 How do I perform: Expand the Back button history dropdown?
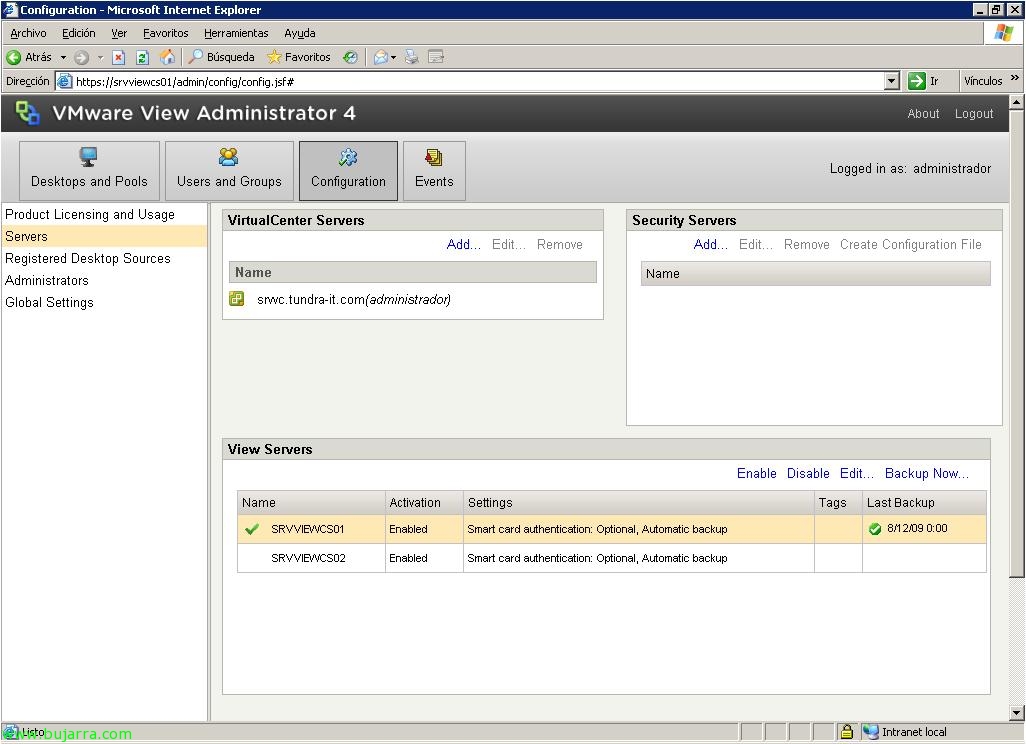click(x=63, y=58)
